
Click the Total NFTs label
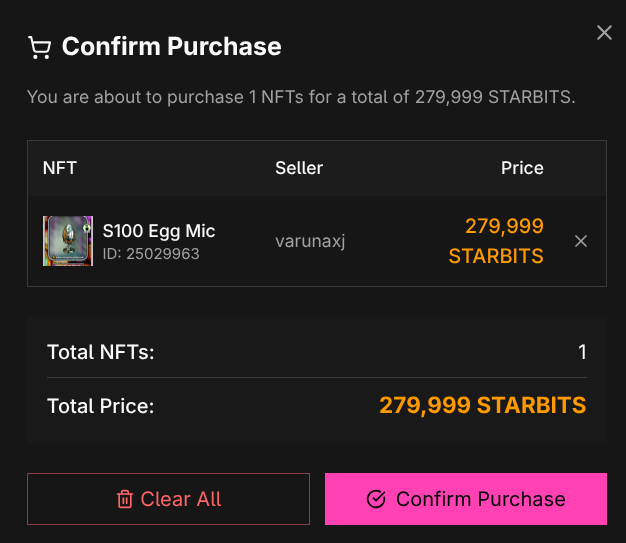point(101,352)
